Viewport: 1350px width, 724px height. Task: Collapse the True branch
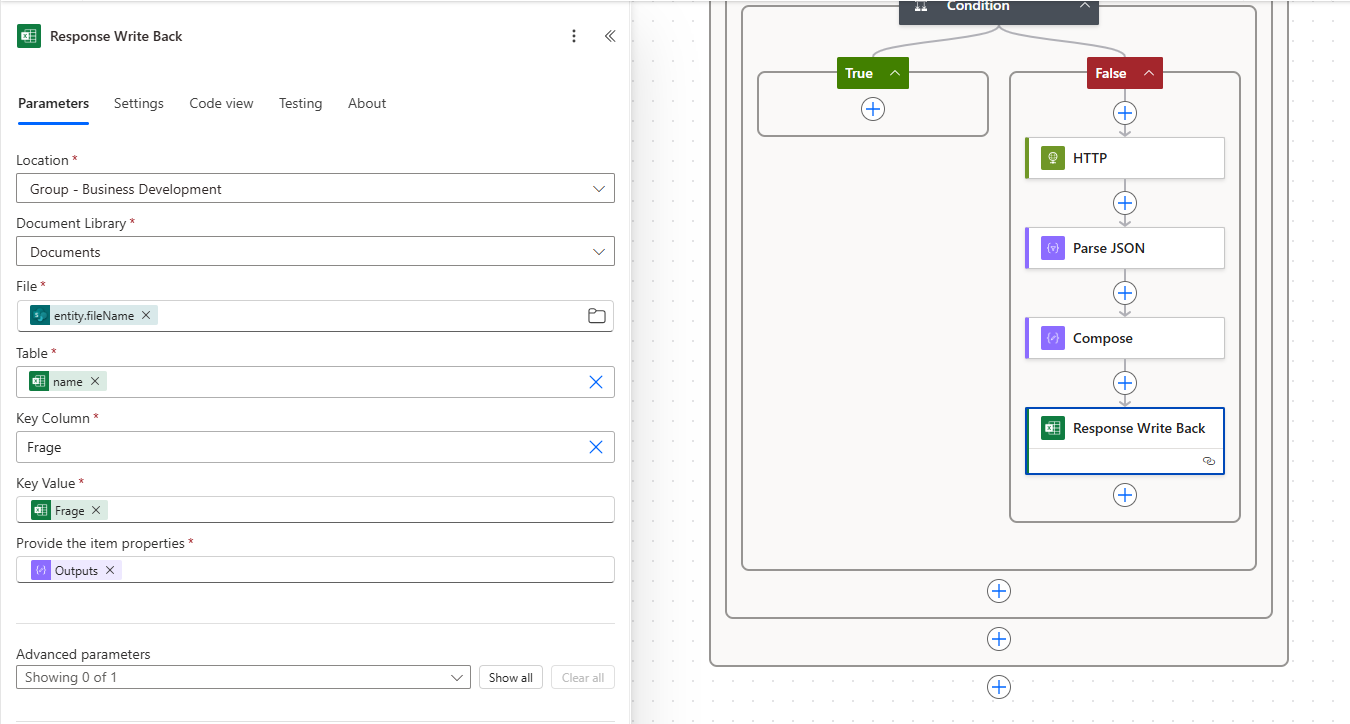pyautogui.click(x=894, y=73)
